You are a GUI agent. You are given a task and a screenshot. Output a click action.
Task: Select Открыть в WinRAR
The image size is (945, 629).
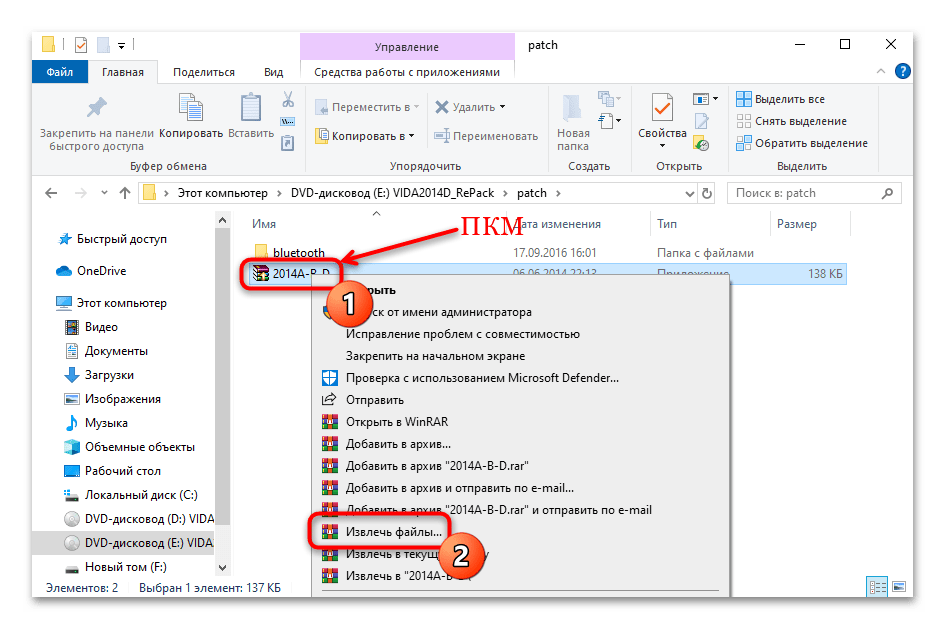tap(393, 421)
